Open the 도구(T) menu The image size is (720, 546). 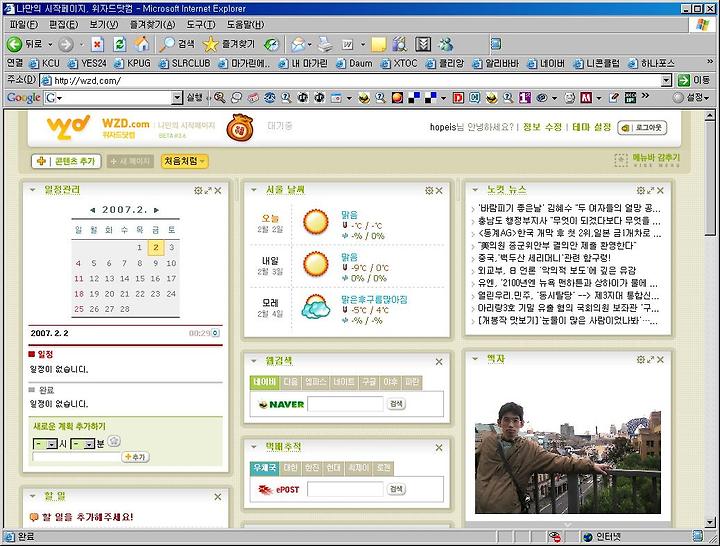201,24
